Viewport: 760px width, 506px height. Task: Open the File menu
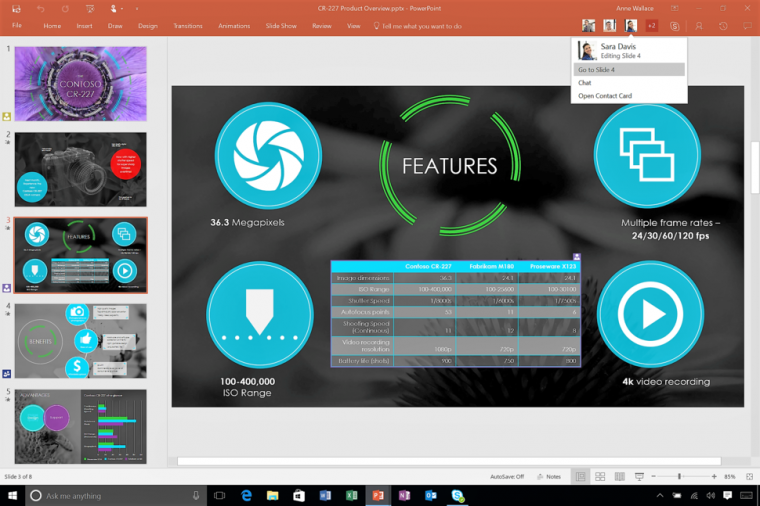tap(17, 25)
